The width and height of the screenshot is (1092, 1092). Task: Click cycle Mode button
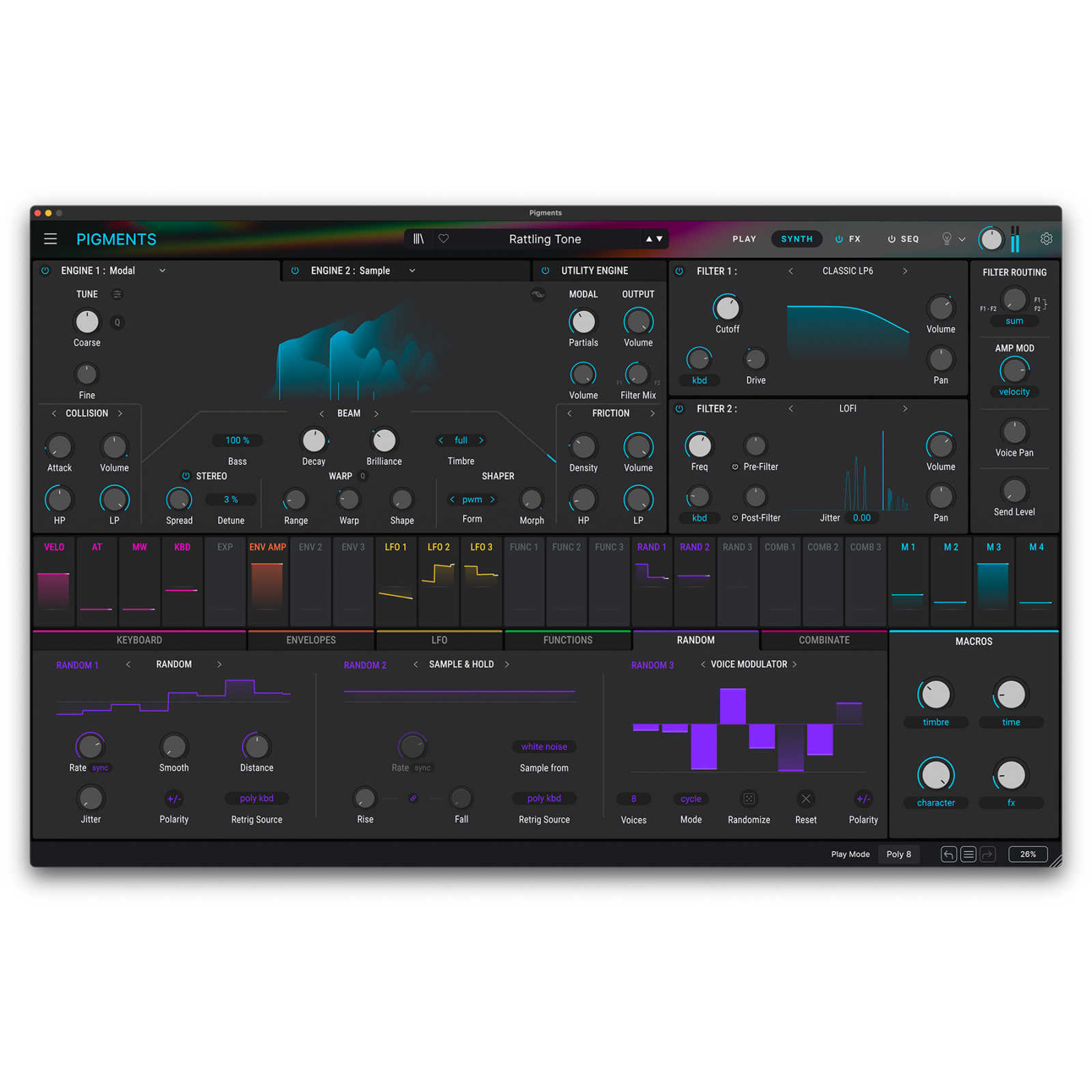coord(691,799)
